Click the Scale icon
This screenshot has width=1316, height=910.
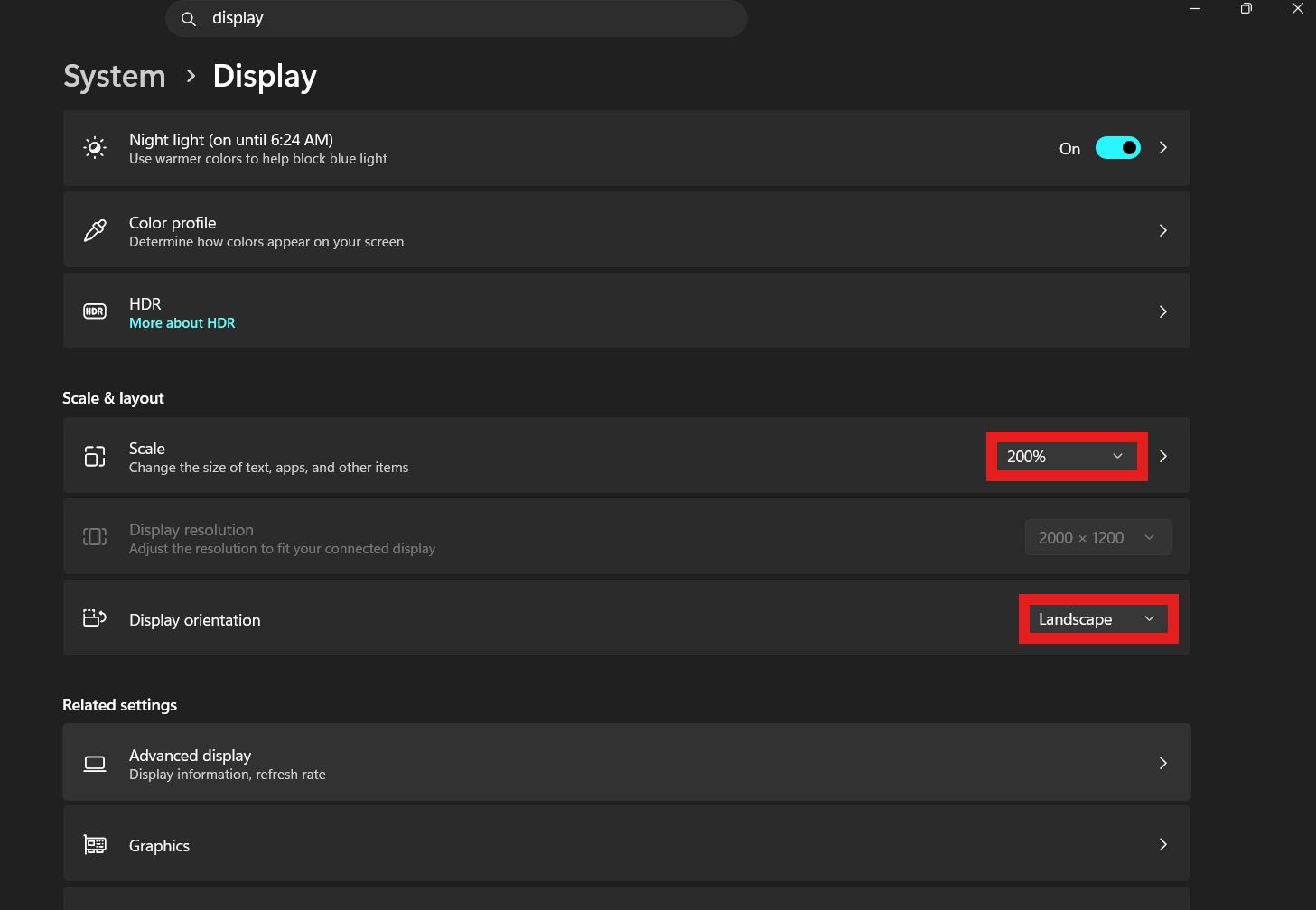95,456
